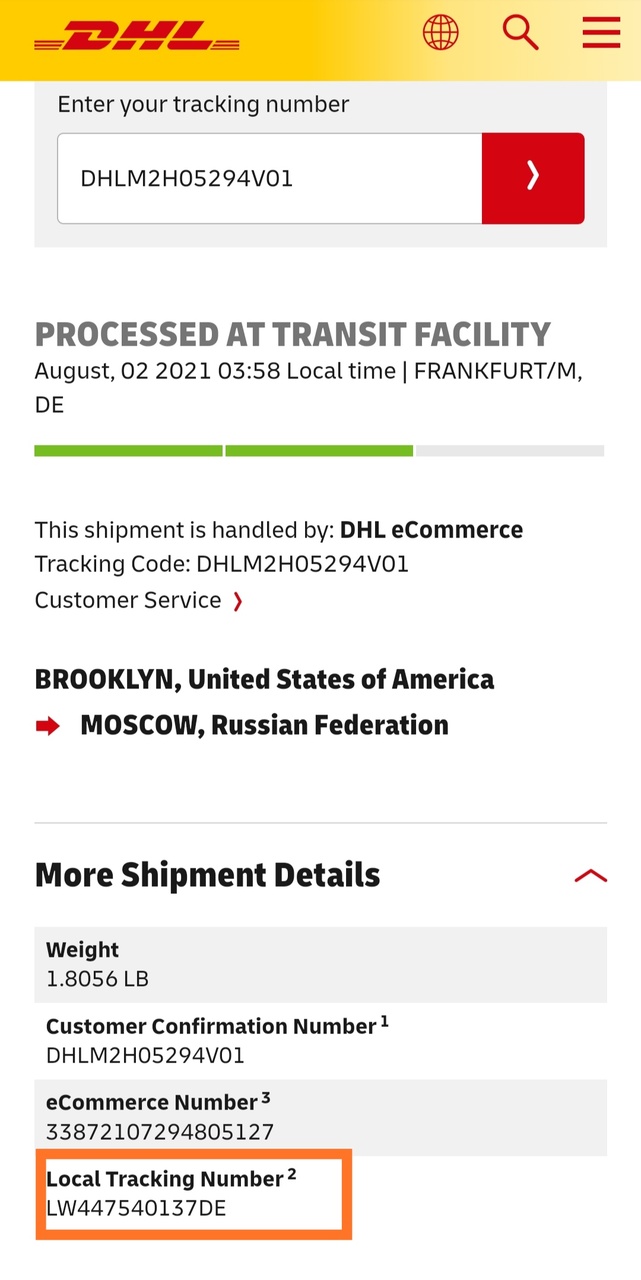
Task: Click the Weight 1.8056 LB row
Action: click(320, 964)
